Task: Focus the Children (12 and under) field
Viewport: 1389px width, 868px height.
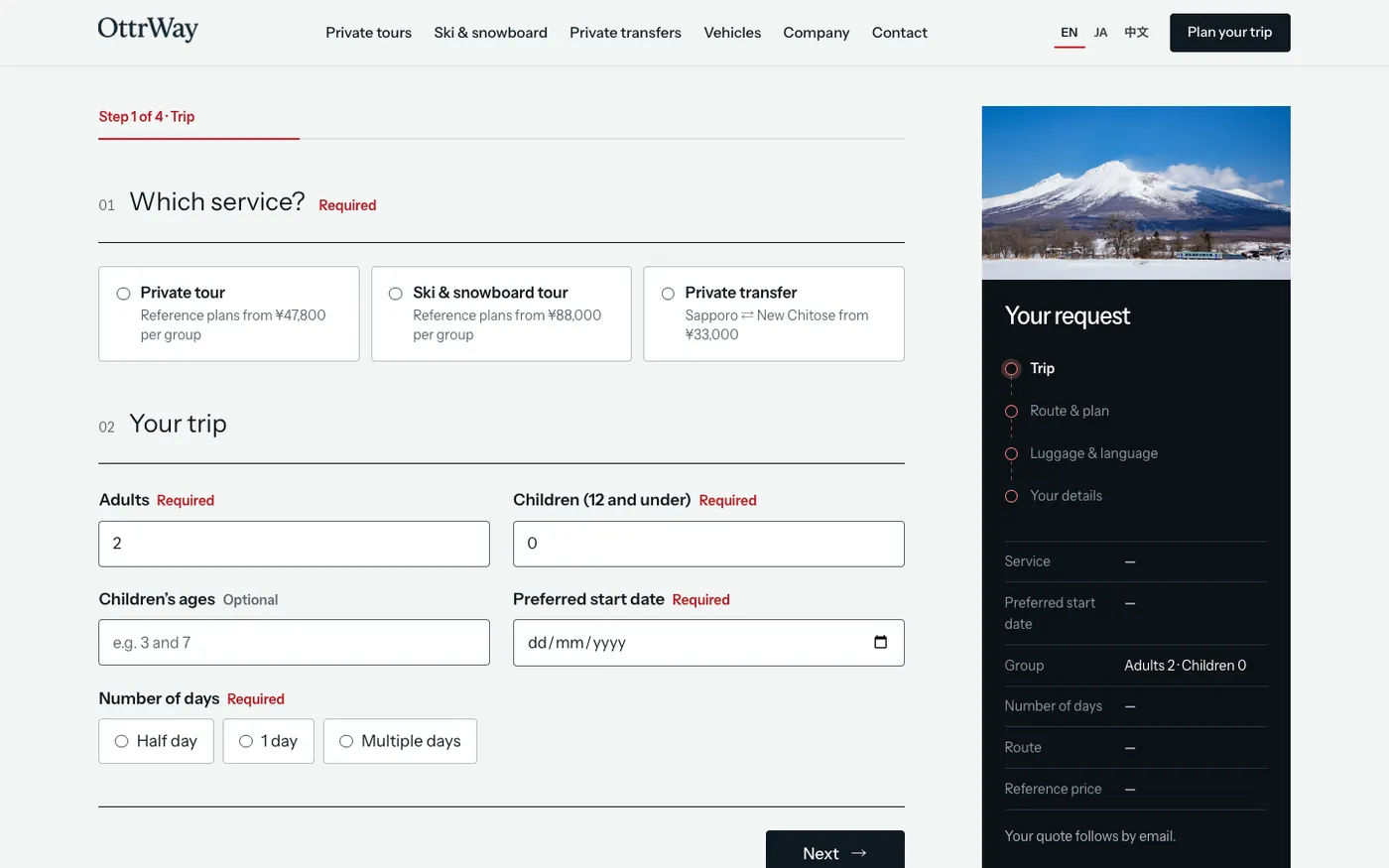Action: pyautogui.click(x=708, y=544)
